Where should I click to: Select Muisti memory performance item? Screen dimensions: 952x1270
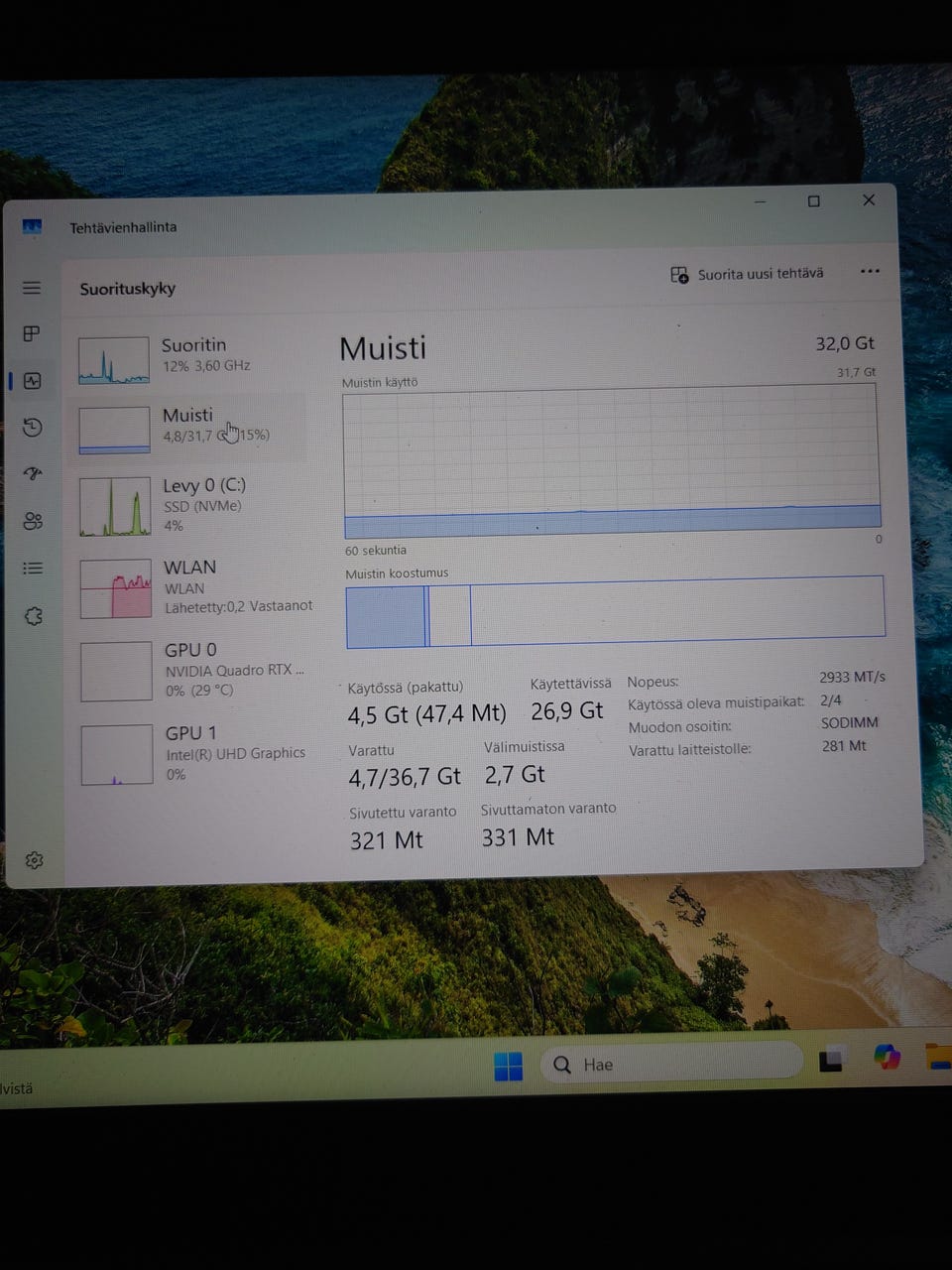pyautogui.click(x=188, y=427)
